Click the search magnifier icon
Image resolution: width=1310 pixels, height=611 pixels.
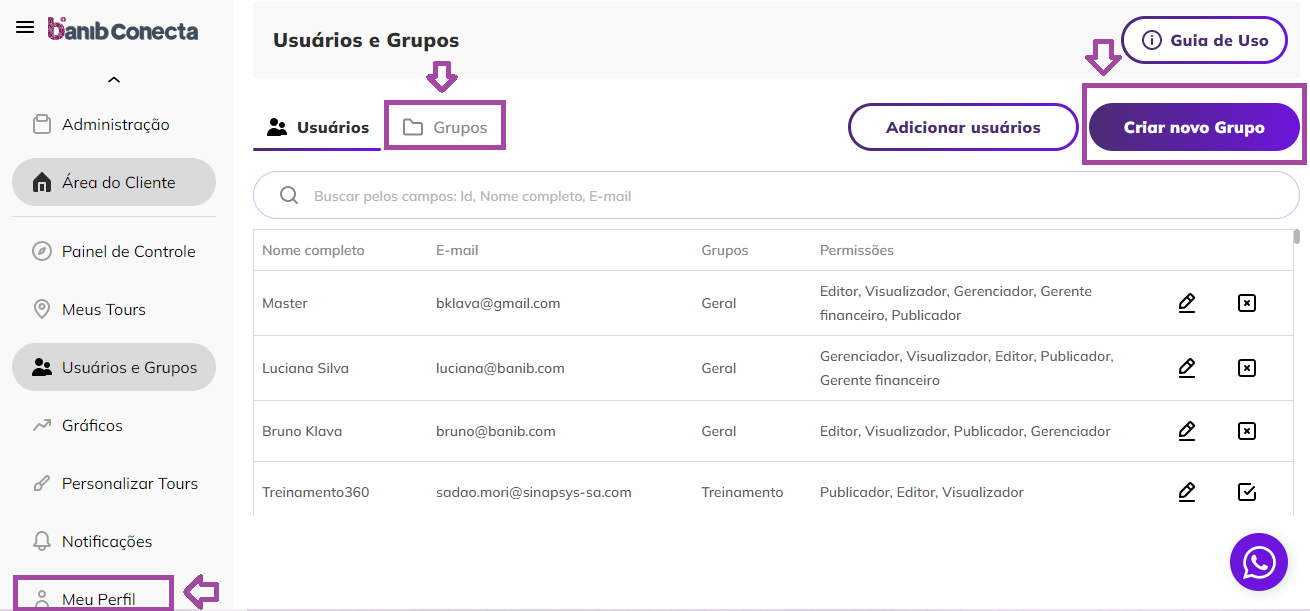[289, 196]
